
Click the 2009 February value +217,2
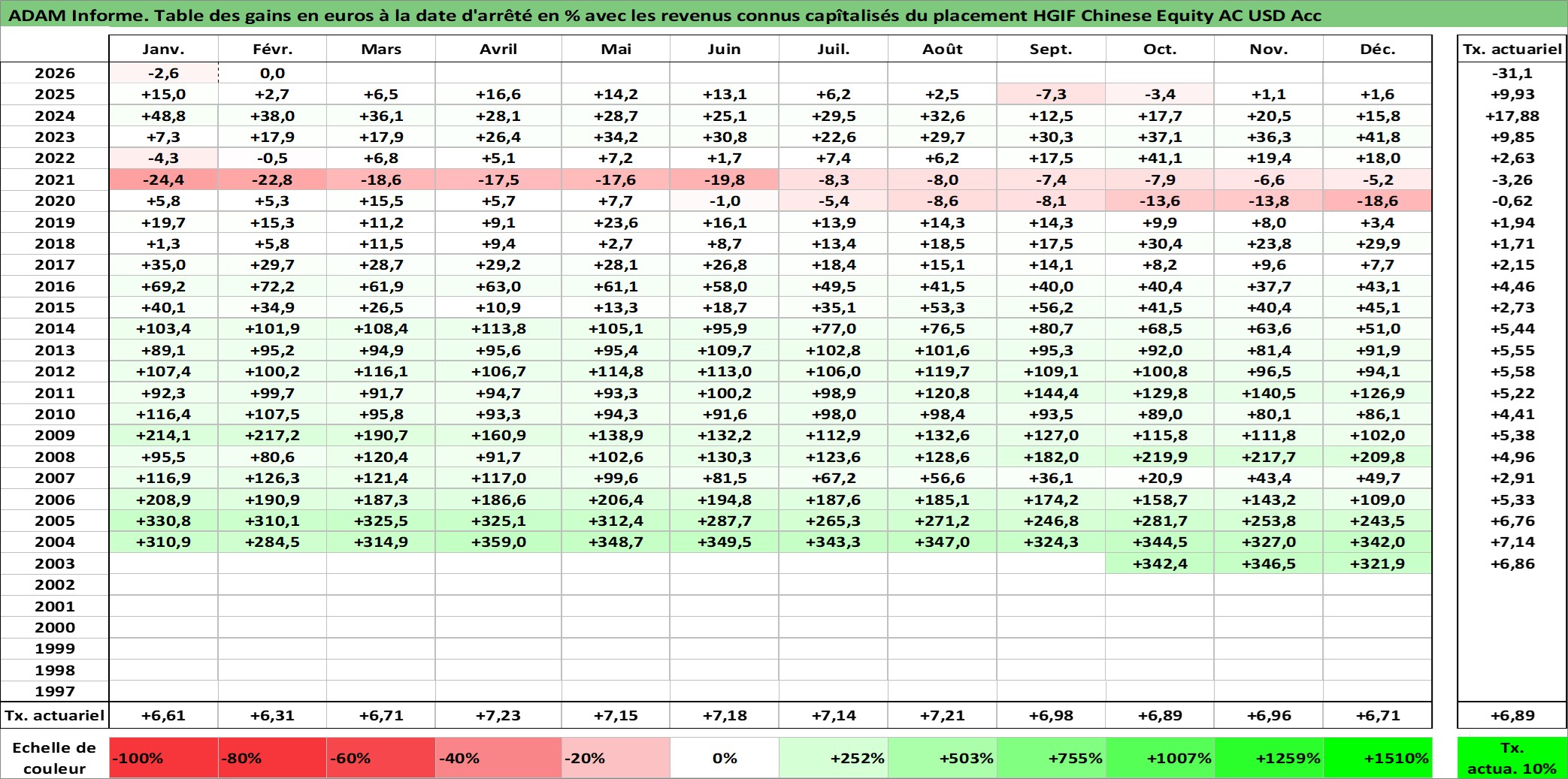(x=272, y=435)
